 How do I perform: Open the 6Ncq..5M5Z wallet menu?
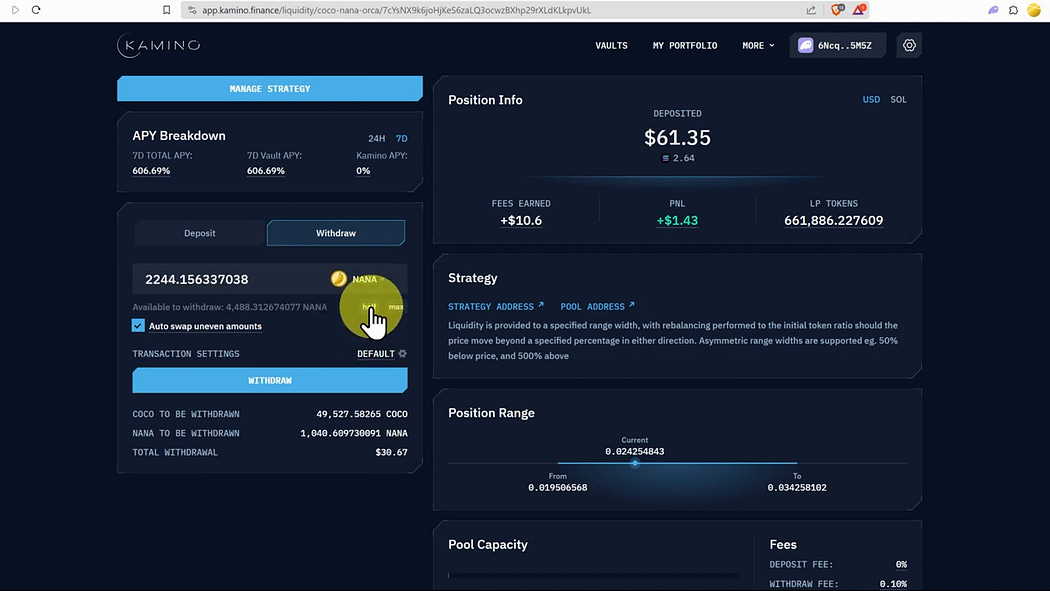838,46
